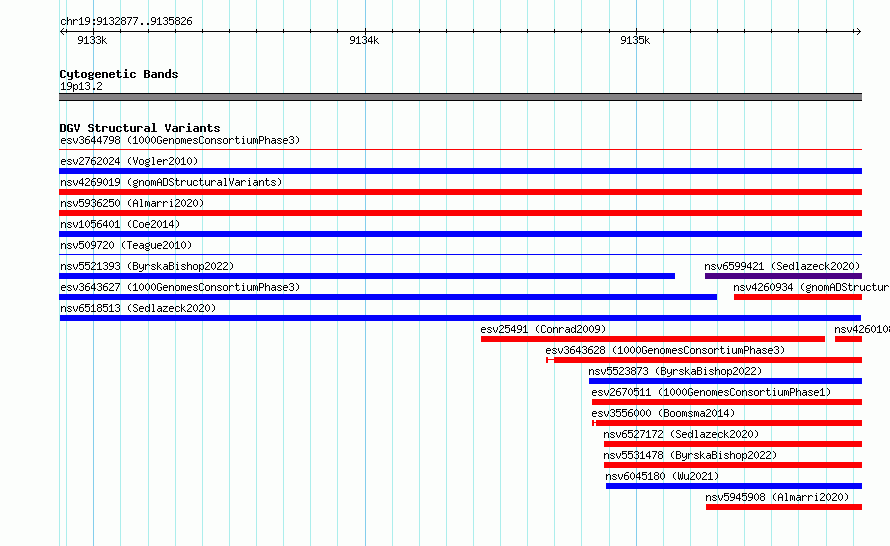Open nsv5523873 (ByrskaBishop2022) label
Screen dimensions: 890x546
click(x=675, y=371)
